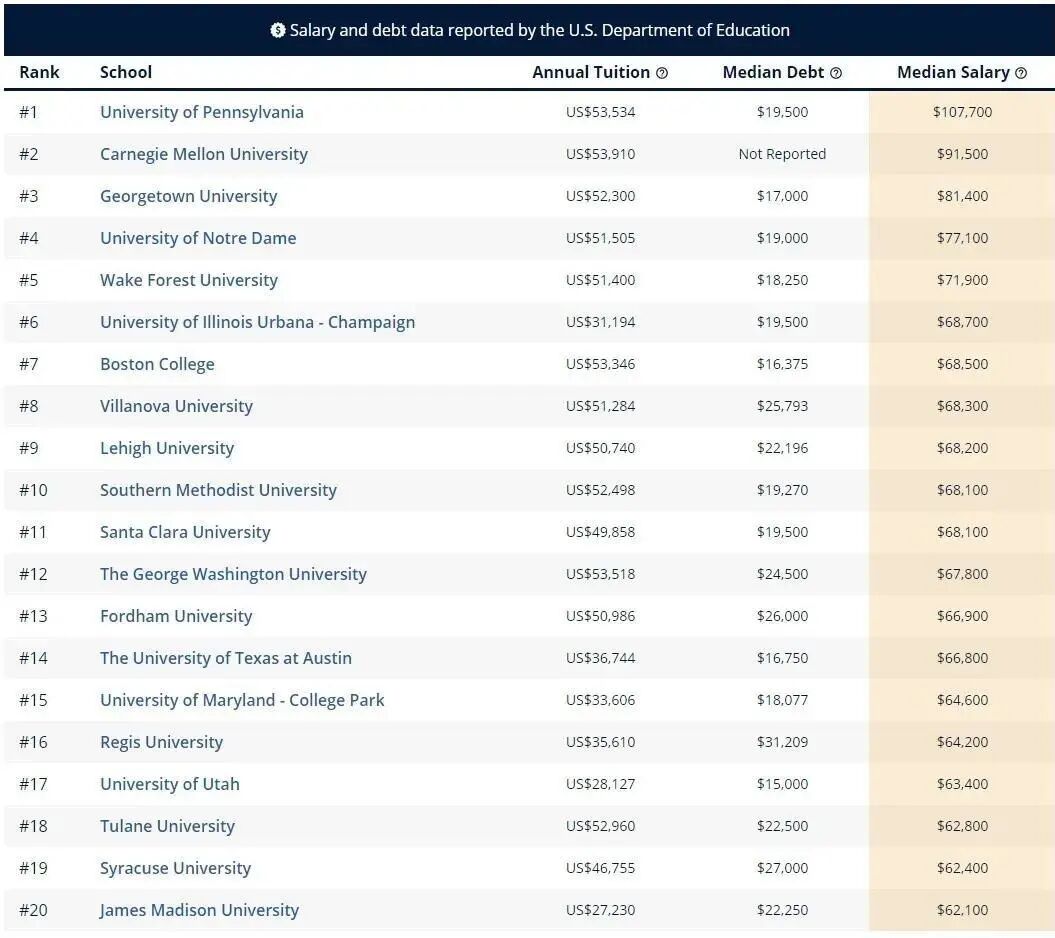Open Syracuse University link
The height and width of the screenshot is (938, 1055).
(176, 868)
